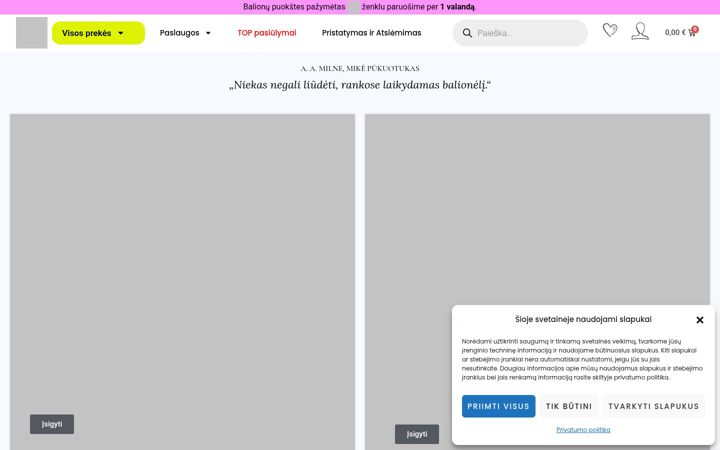Viewport: 720px width, 450px height.
Task: Expand the Paslaugos menu arrow
Action: (208, 33)
